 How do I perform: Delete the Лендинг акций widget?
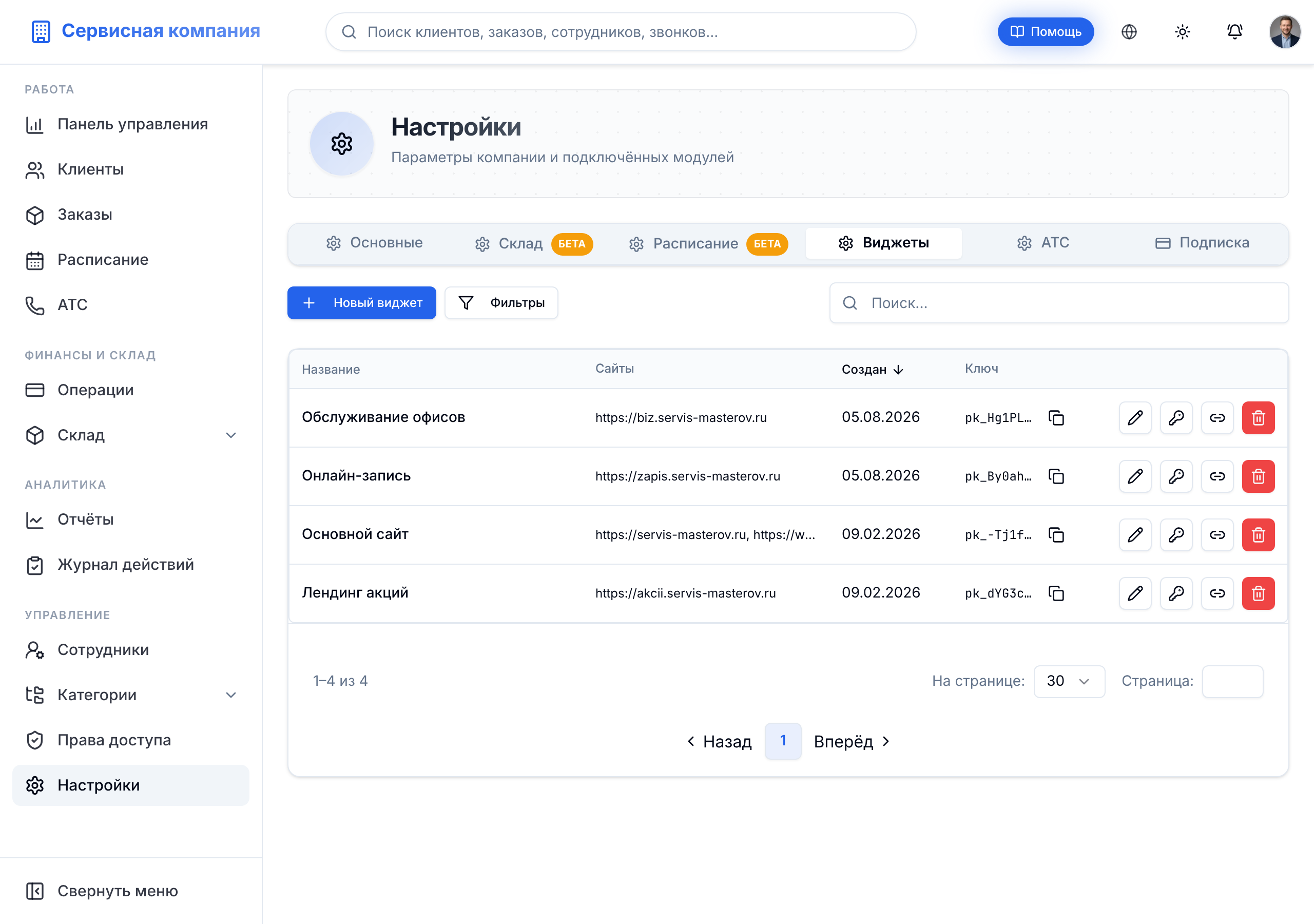pos(1259,593)
